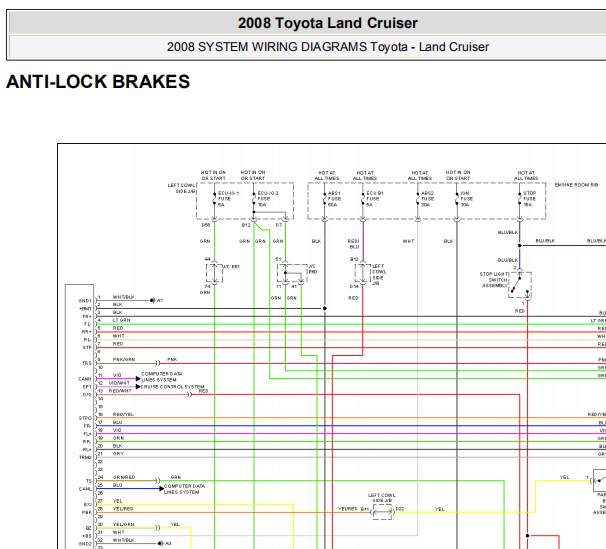Click the "STP" terminal label
Image resolution: width=606 pixels, height=549 pixels.
click(87, 347)
